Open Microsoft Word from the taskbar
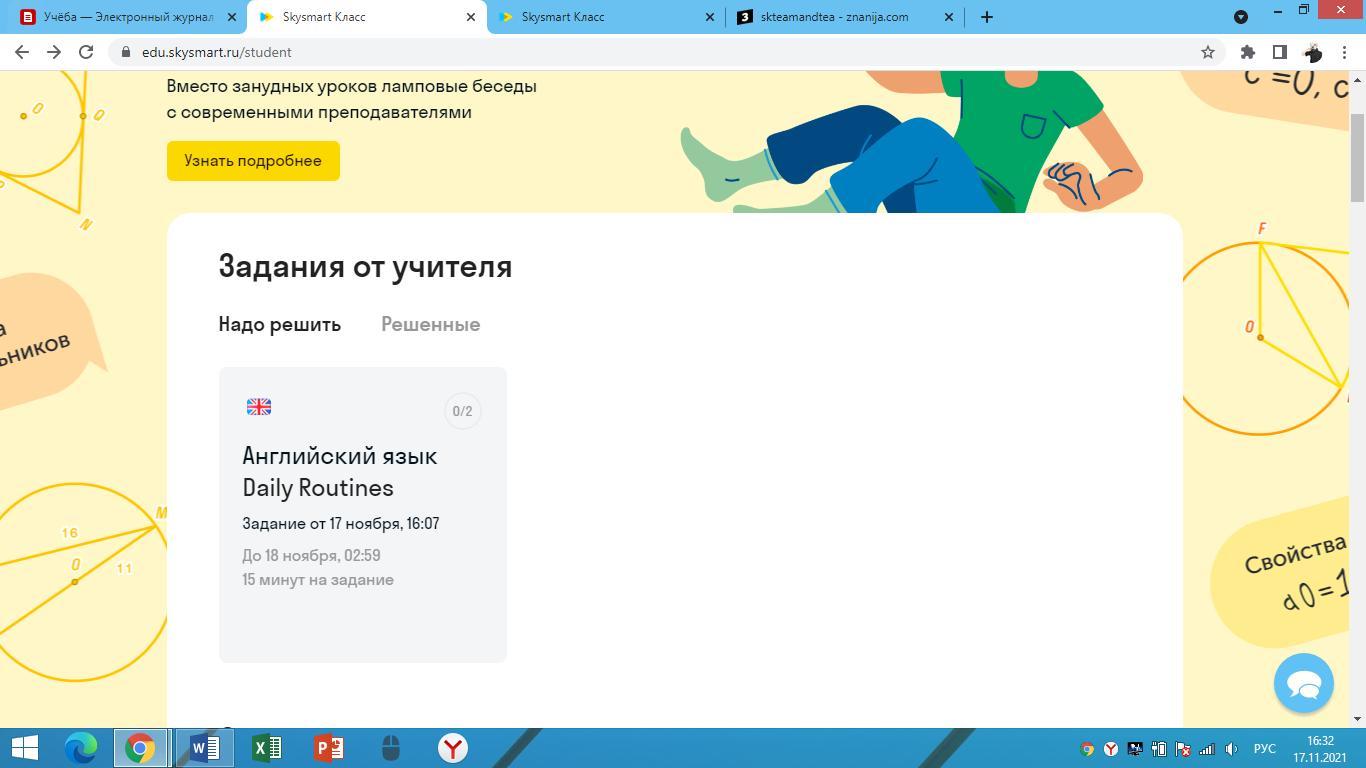The width and height of the screenshot is (1366, 768). (204, 748)
